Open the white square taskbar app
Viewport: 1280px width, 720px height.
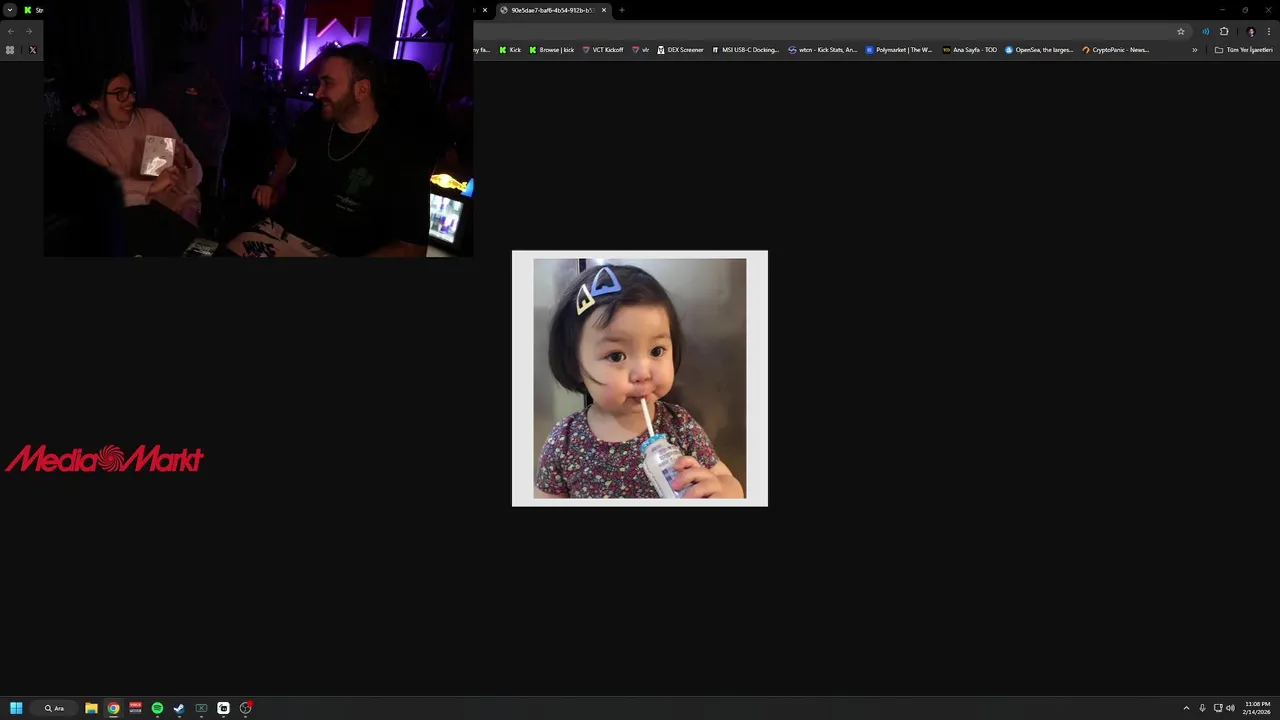point(223,708)
